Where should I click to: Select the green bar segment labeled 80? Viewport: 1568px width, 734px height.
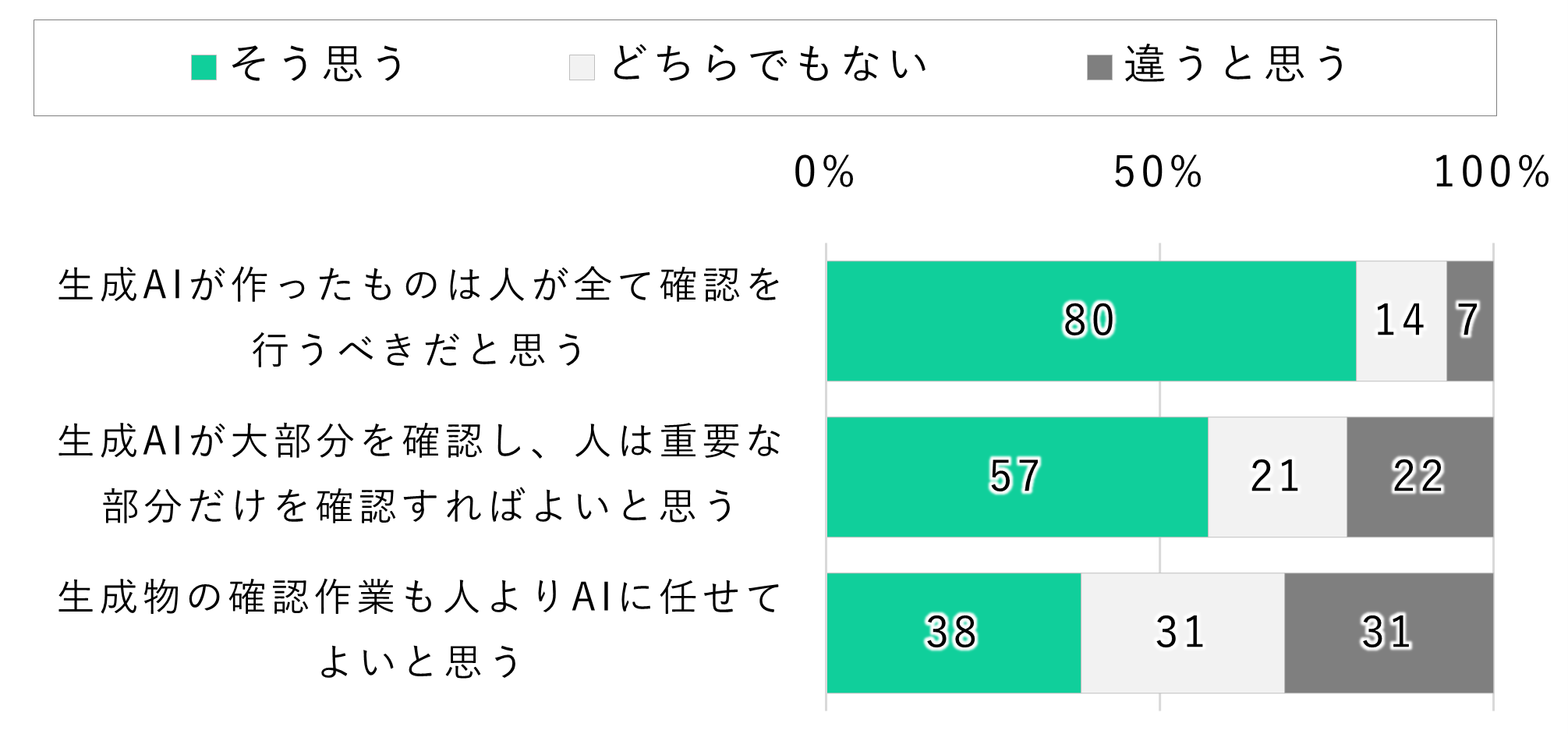tap(1091, 321)
